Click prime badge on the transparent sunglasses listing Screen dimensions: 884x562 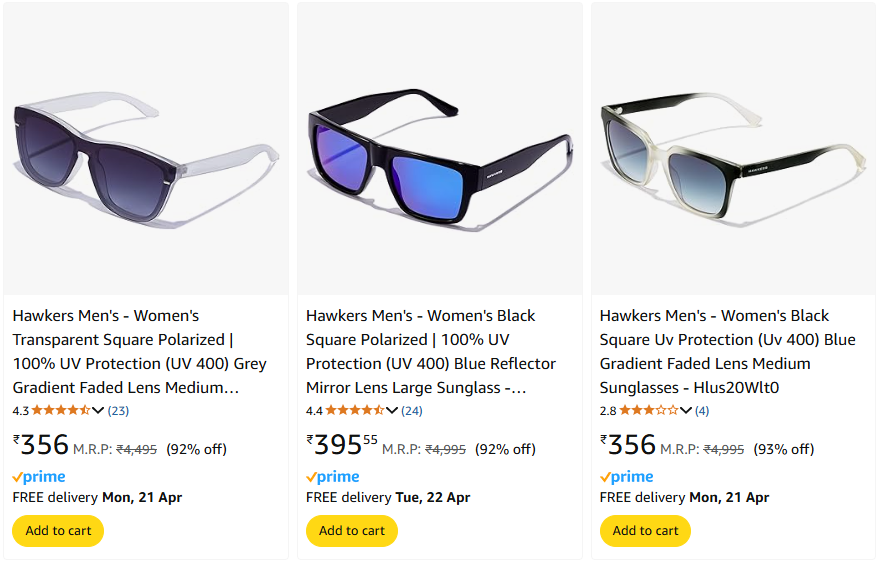tap(39, 477)
